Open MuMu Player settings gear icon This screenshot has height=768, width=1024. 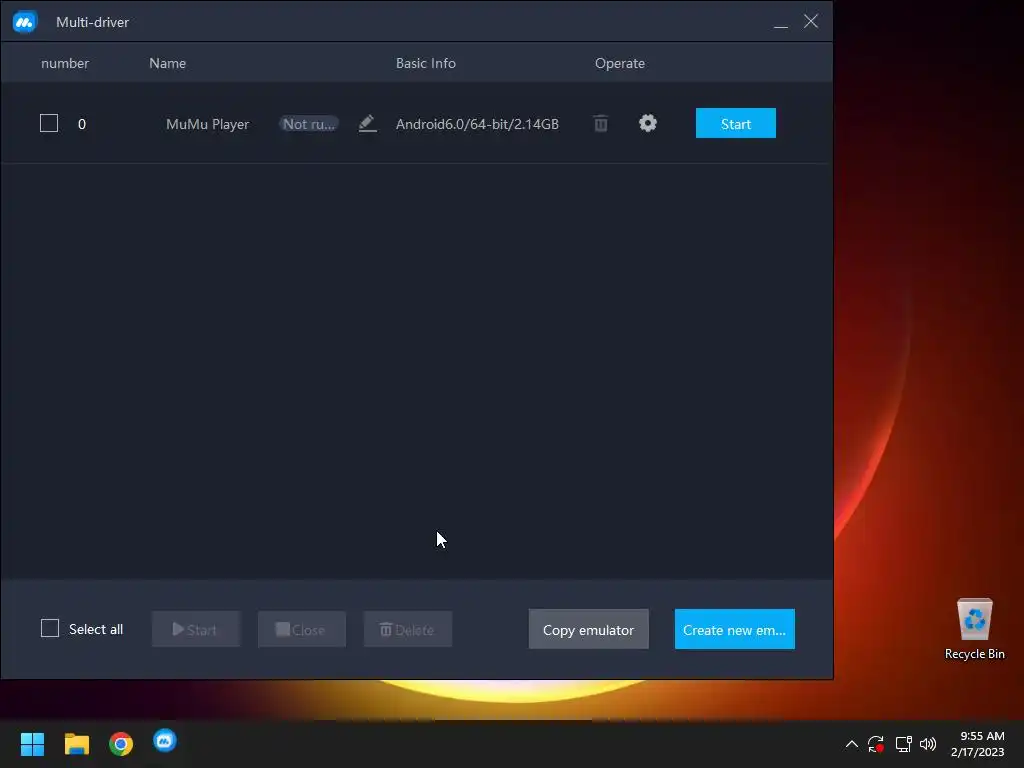click(648, 123)
